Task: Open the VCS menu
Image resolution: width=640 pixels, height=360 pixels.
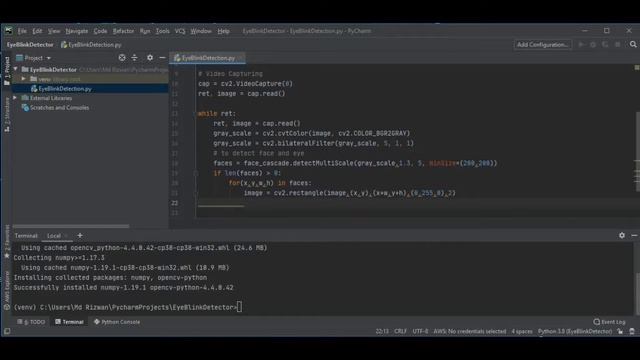Action: [180, 31]
